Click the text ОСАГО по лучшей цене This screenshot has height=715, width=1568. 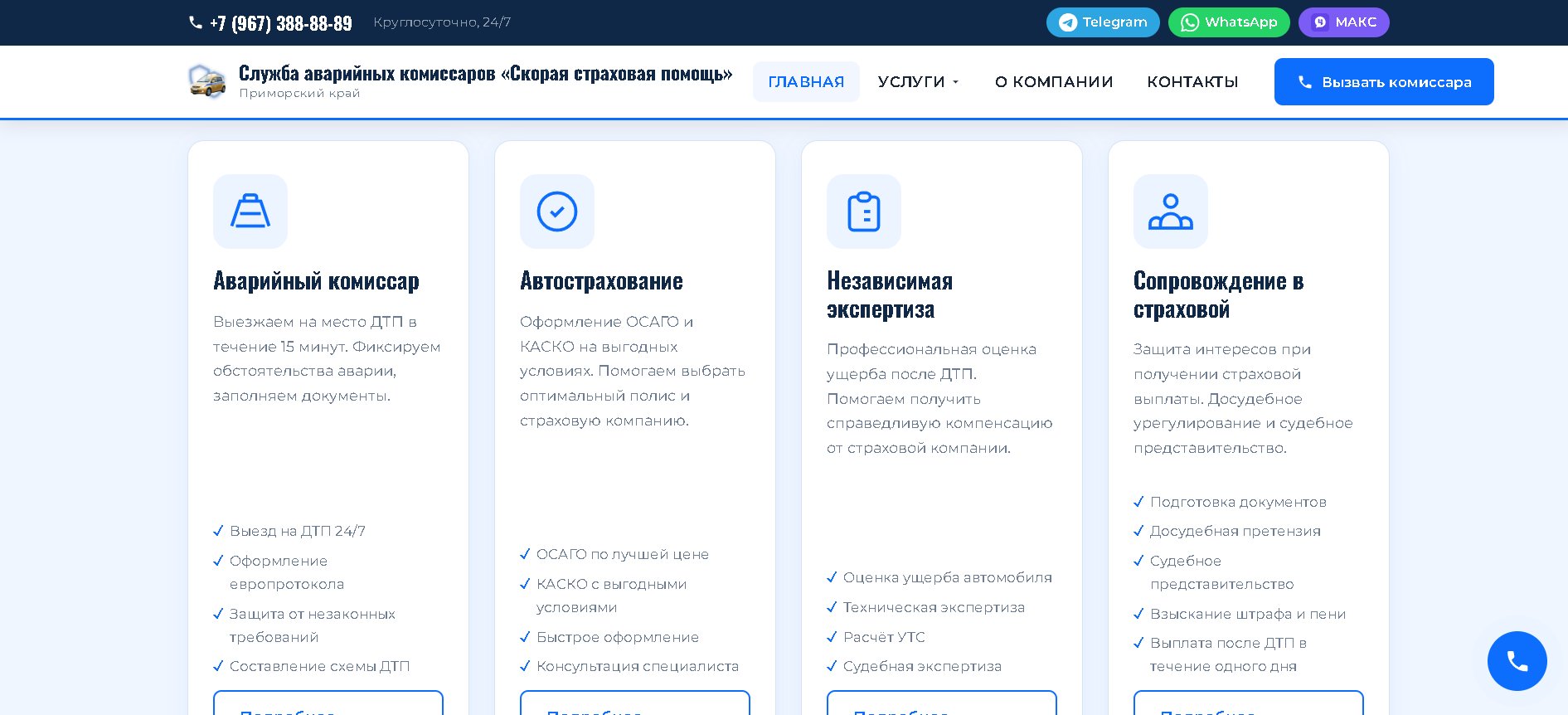click(x=623, y=554)
